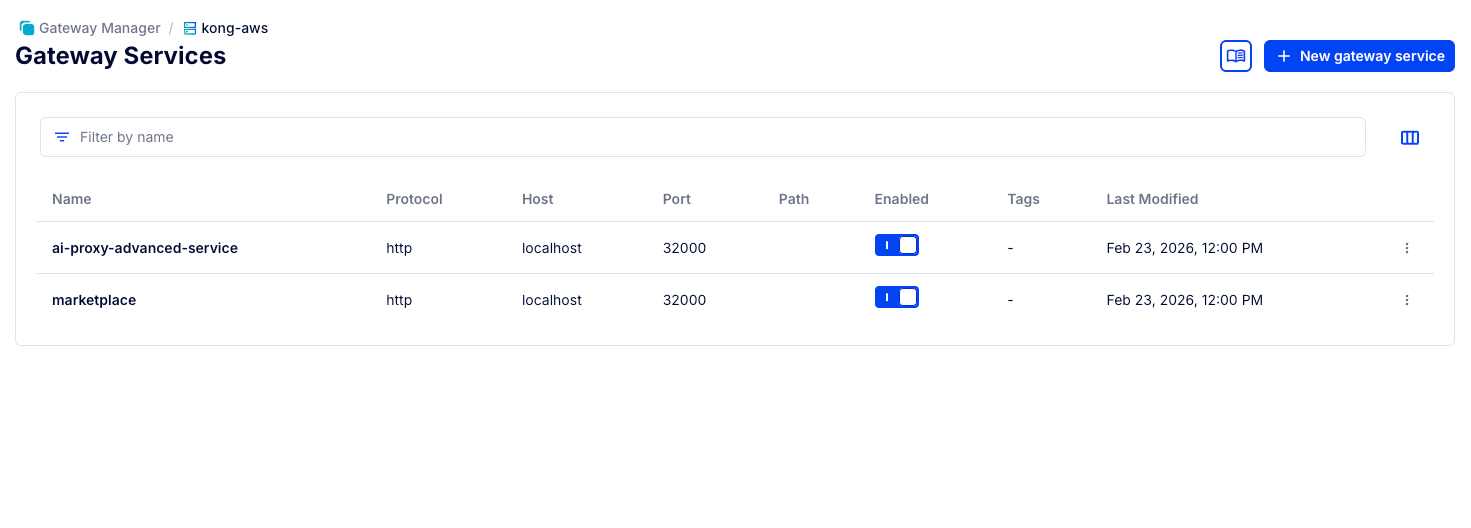Screen dimensions: 1471x528
Task: Open the ai-proxy-advanced-service entry
Action: pyautogui.click(x=145, y=248)
